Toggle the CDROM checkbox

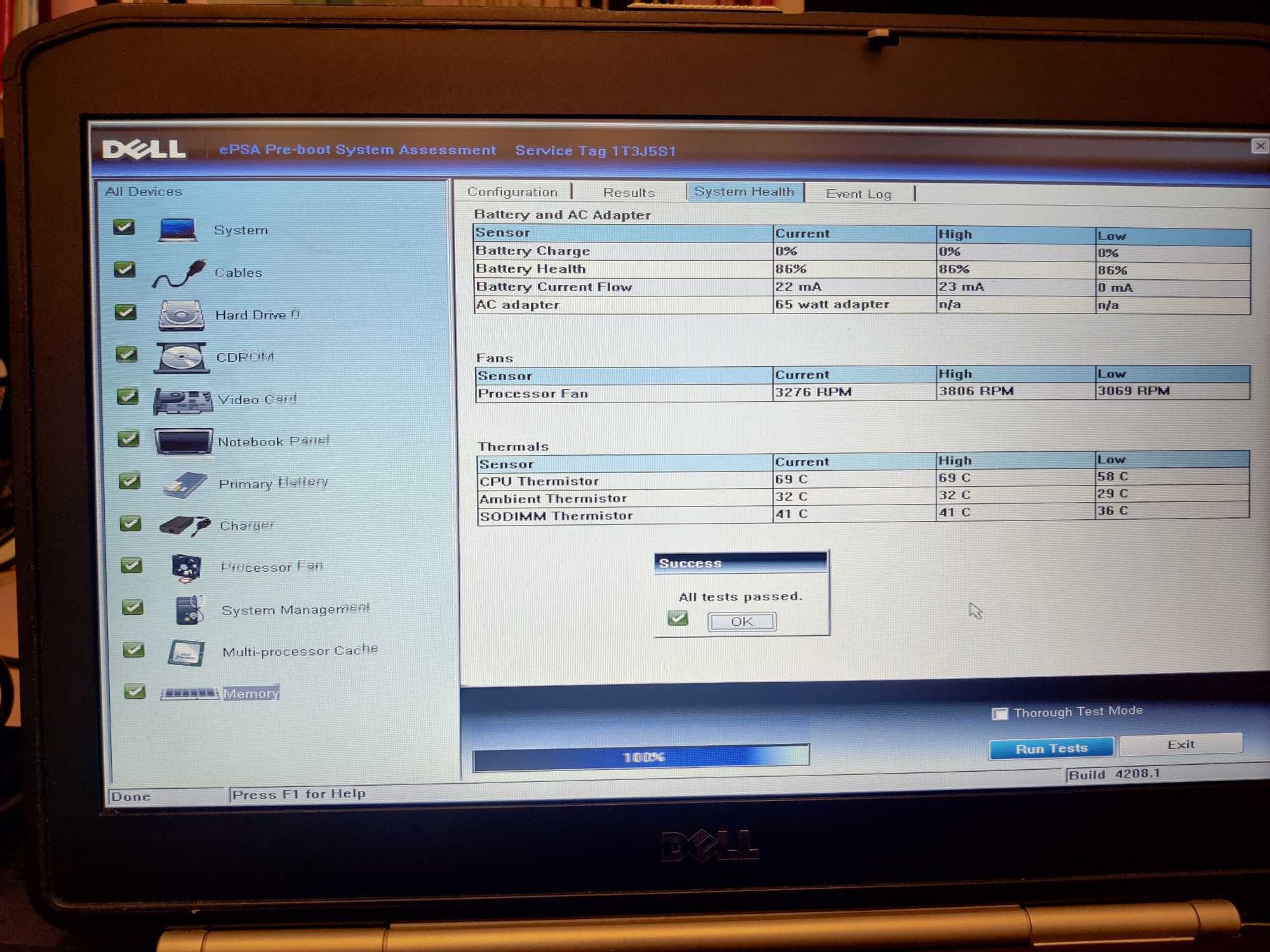tap(126, 354)
